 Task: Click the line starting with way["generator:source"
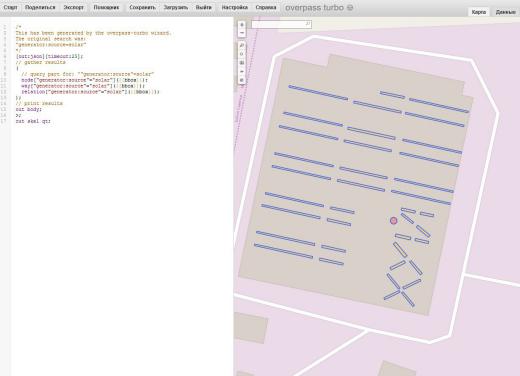(83, 86)
